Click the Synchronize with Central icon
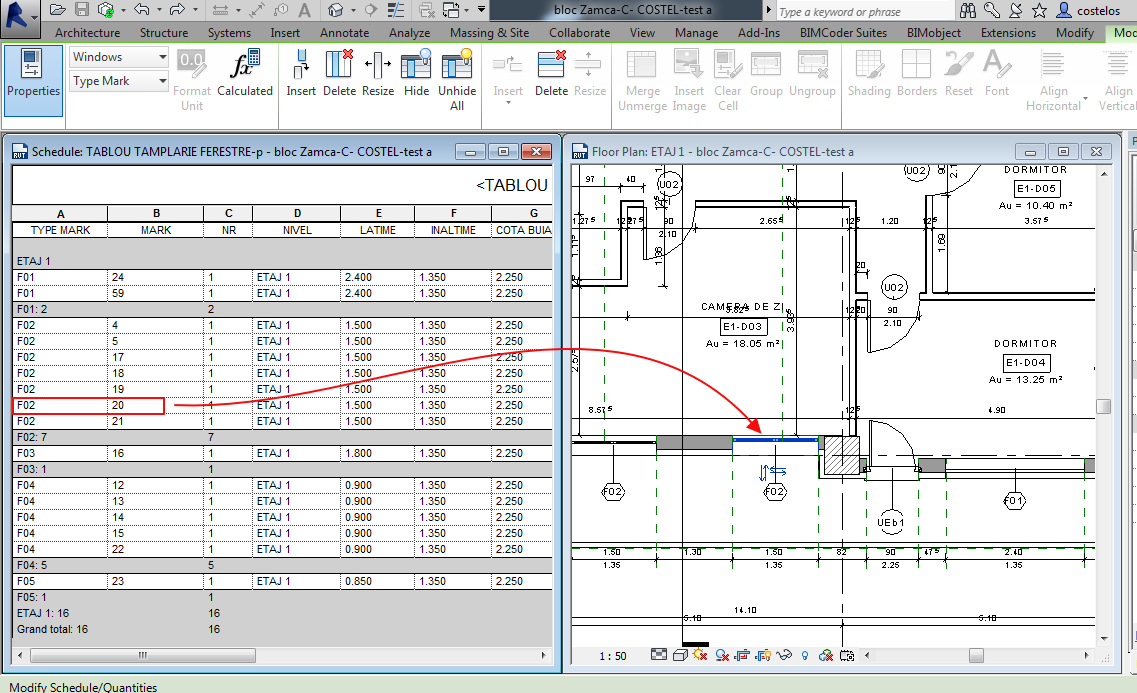The height and width of the screenshot is (693, 1137). click(x=106, y=10)
